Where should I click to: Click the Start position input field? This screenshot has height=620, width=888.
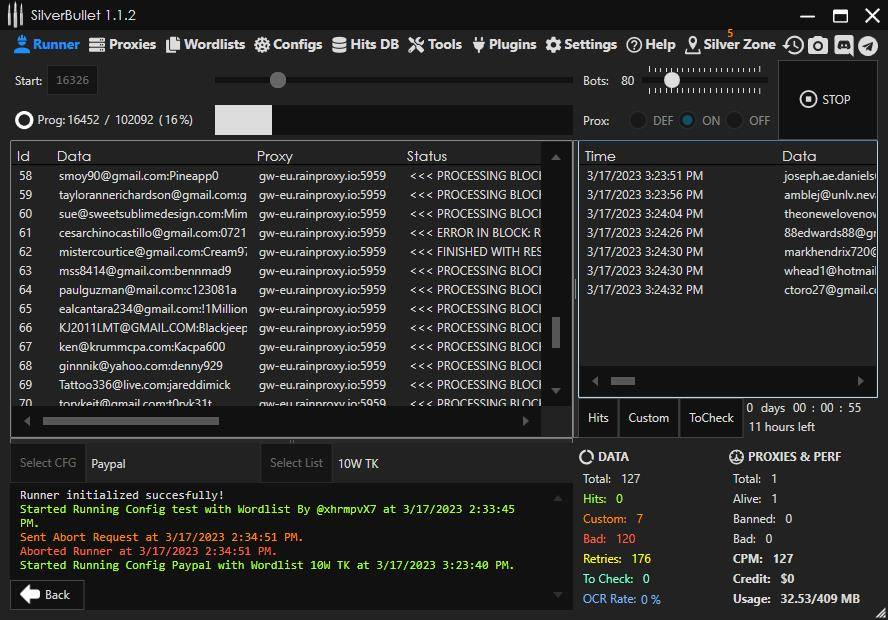pyautogui.click(x=72, y=80)
